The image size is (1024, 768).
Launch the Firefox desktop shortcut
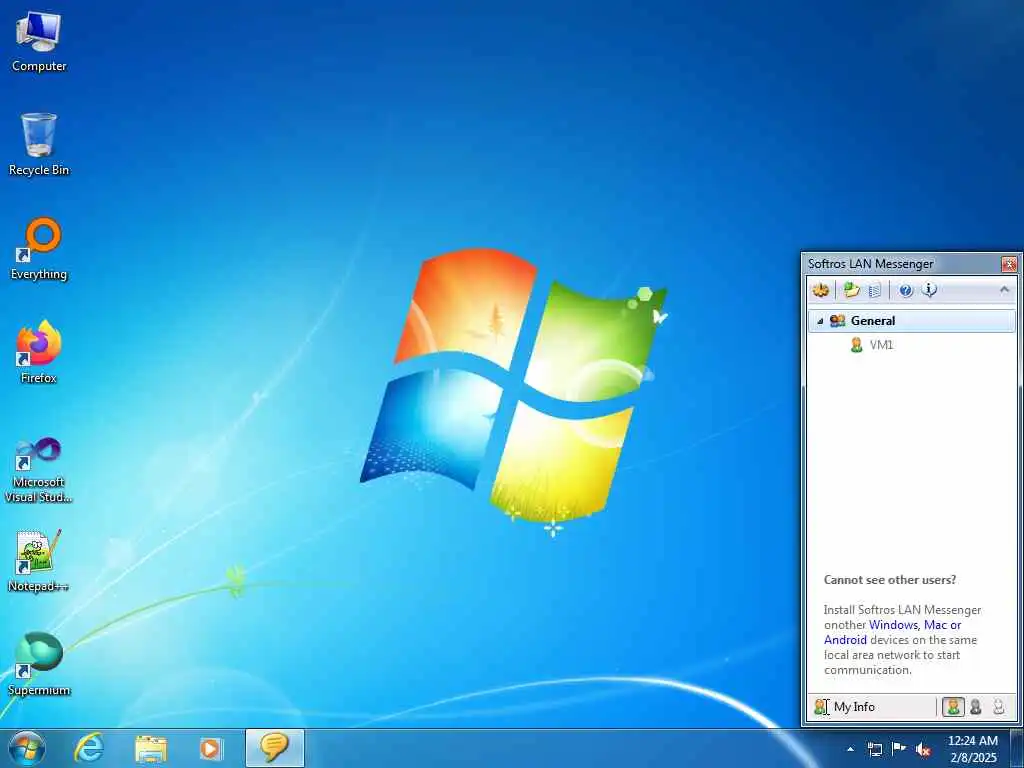pyautogui.click(x=39, y=352)
